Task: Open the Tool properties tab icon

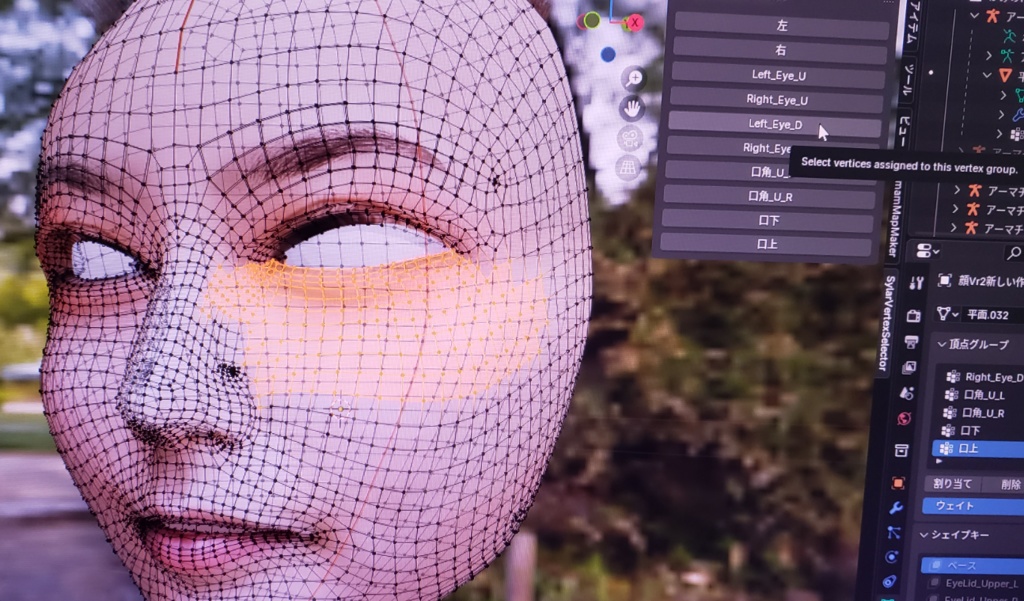Action: coord(916,283)
